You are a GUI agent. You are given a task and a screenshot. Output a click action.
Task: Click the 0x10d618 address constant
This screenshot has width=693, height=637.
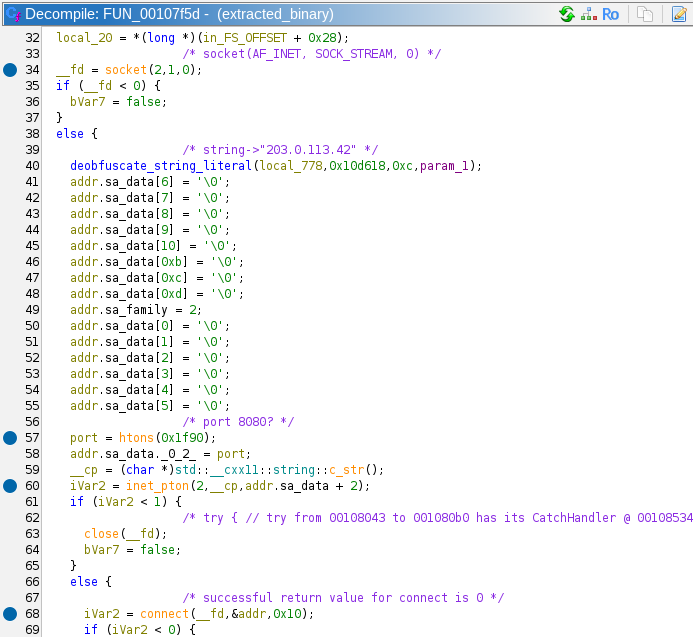click(357, 166)
